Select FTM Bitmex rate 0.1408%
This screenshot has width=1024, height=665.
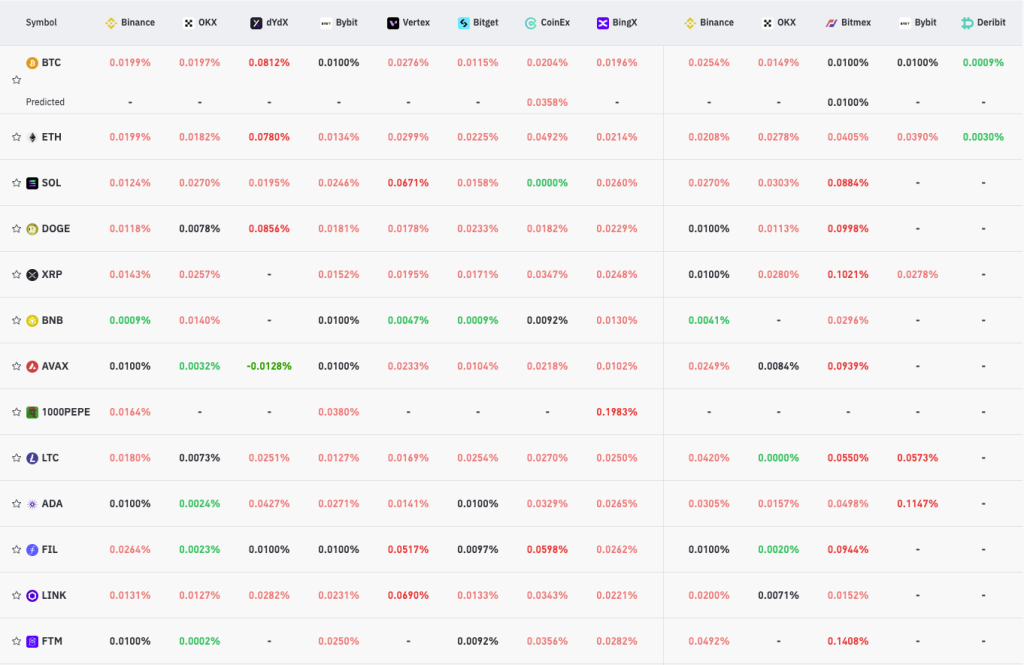pos(848,641)
